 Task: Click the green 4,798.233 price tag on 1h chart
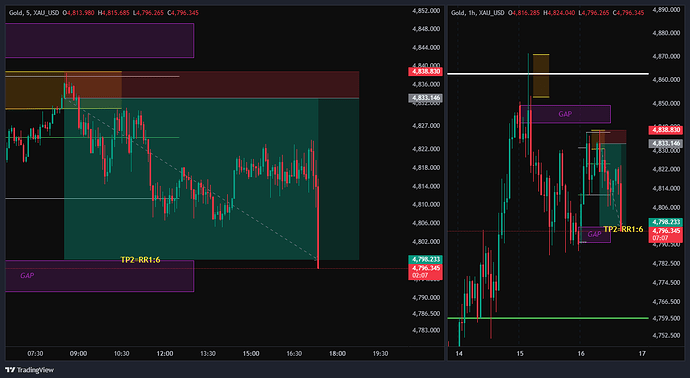pyautogui.click(x=665, y=222)
